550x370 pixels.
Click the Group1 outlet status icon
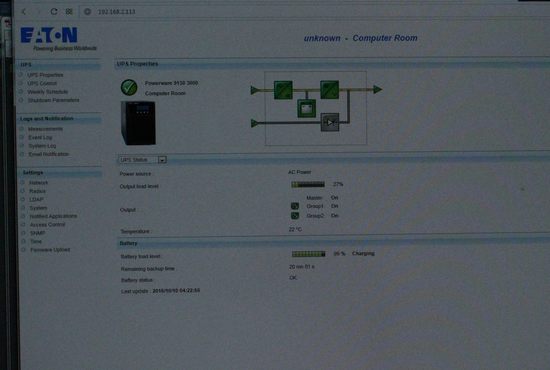tap(295, 206)
